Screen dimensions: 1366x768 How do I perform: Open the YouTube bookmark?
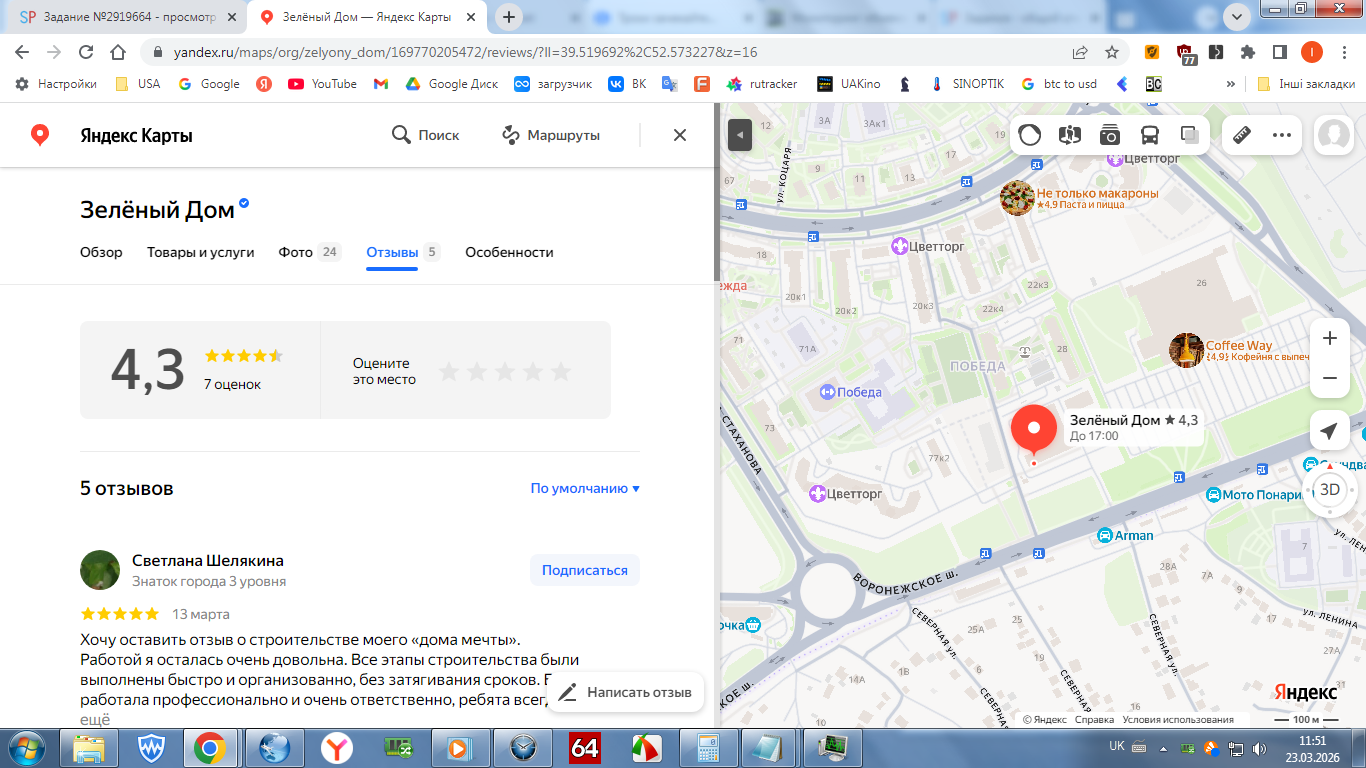click(322, 84)
